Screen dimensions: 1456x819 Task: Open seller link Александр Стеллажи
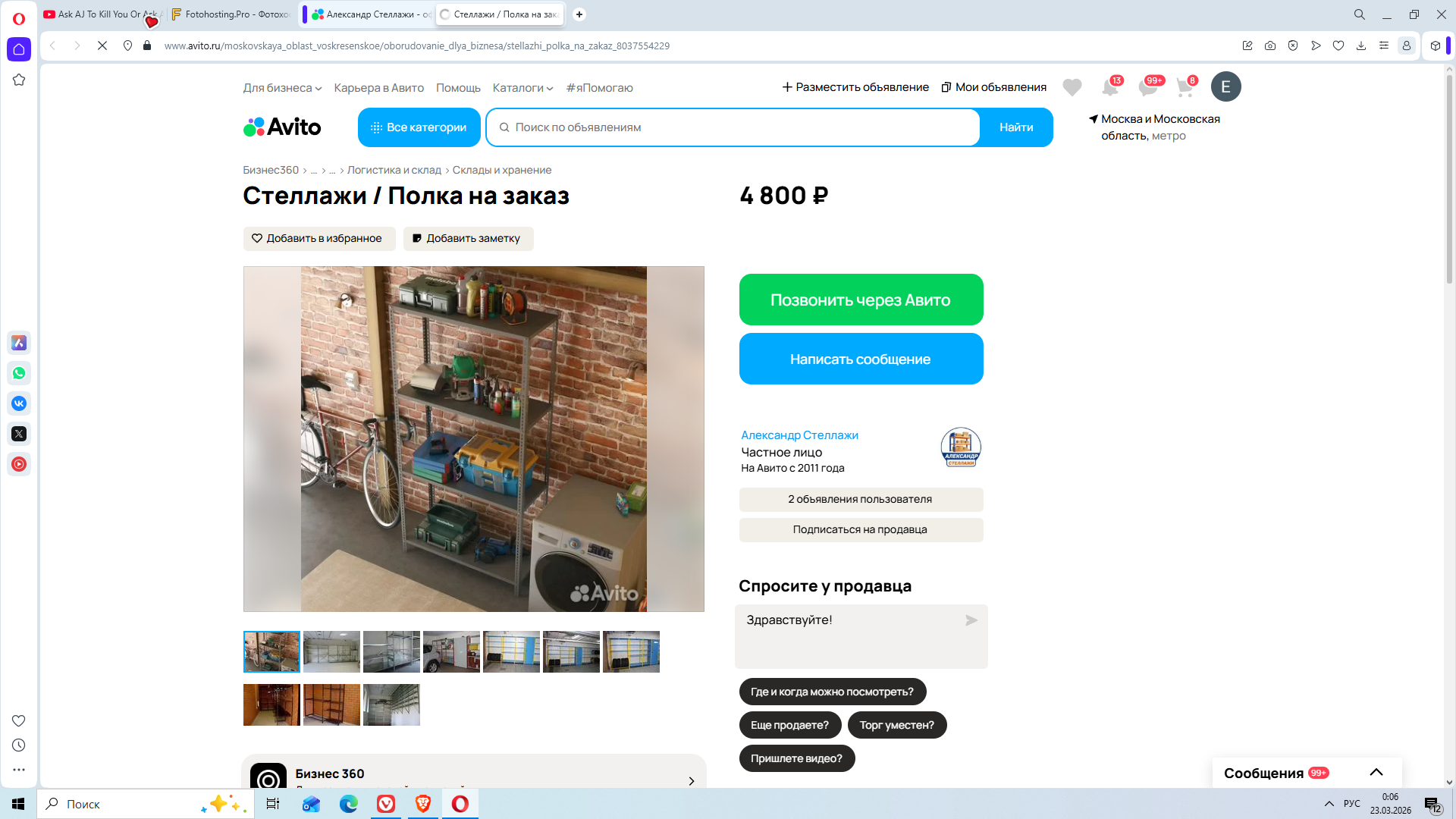pyautogui.click(x=799, y=435)
